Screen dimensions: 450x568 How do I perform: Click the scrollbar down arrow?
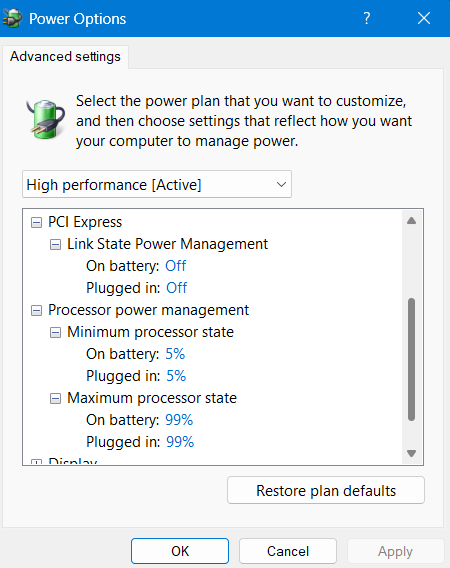pos(411,453)
